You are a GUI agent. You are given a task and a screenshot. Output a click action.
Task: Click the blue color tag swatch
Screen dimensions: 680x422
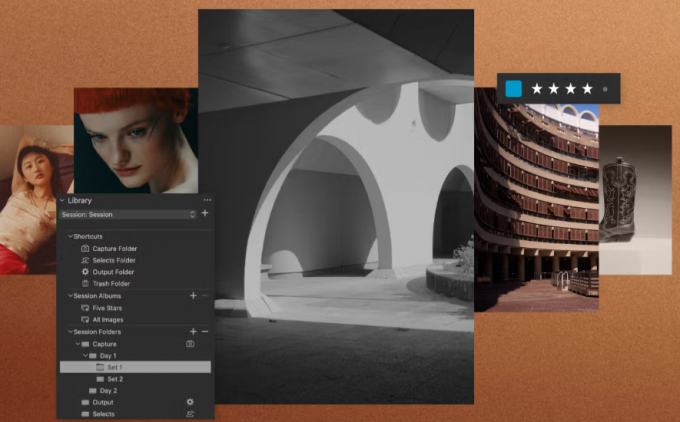pos(514,89)
